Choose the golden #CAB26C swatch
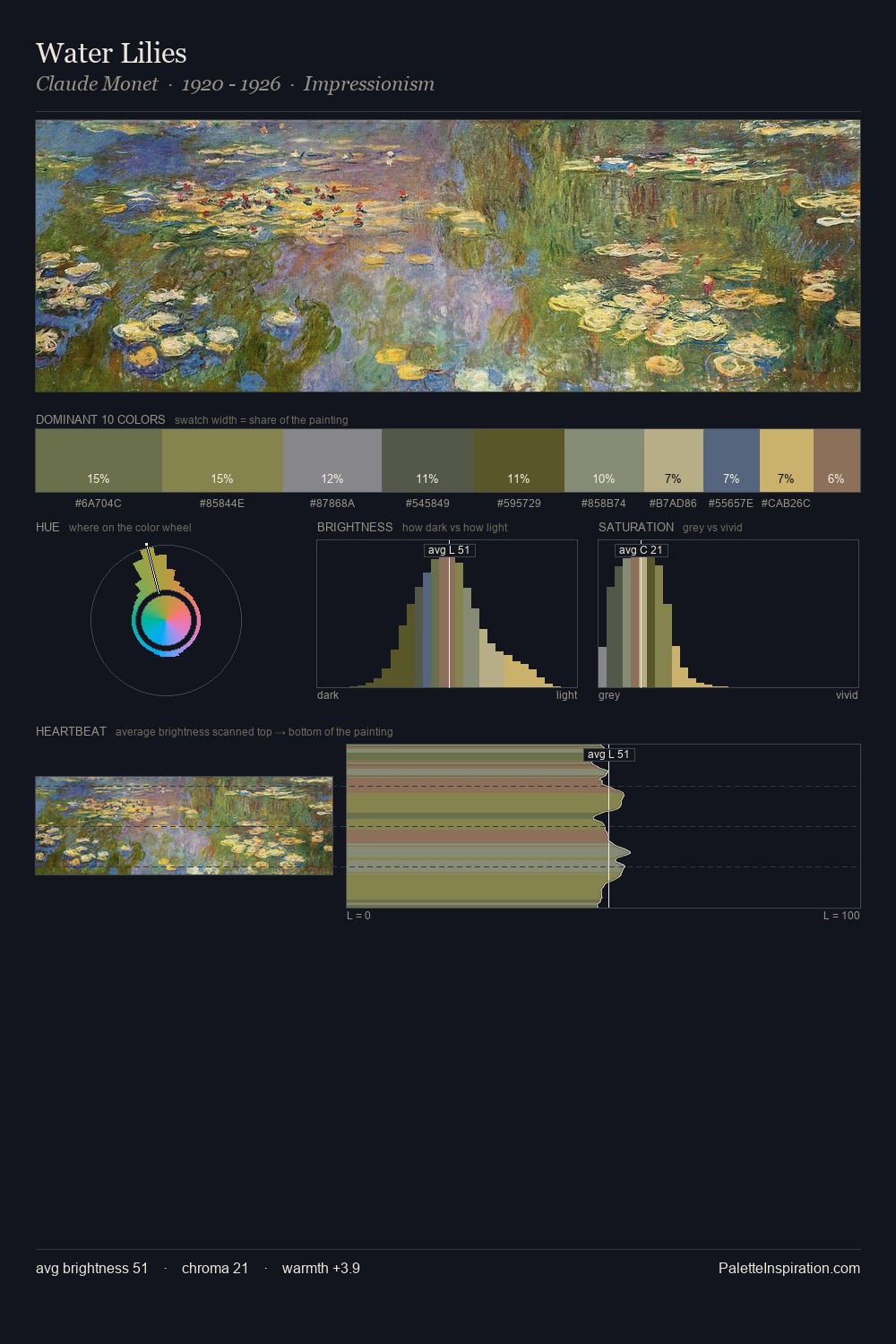The width and height of the screenshot is (896, 1344). (x=787, y=461)
